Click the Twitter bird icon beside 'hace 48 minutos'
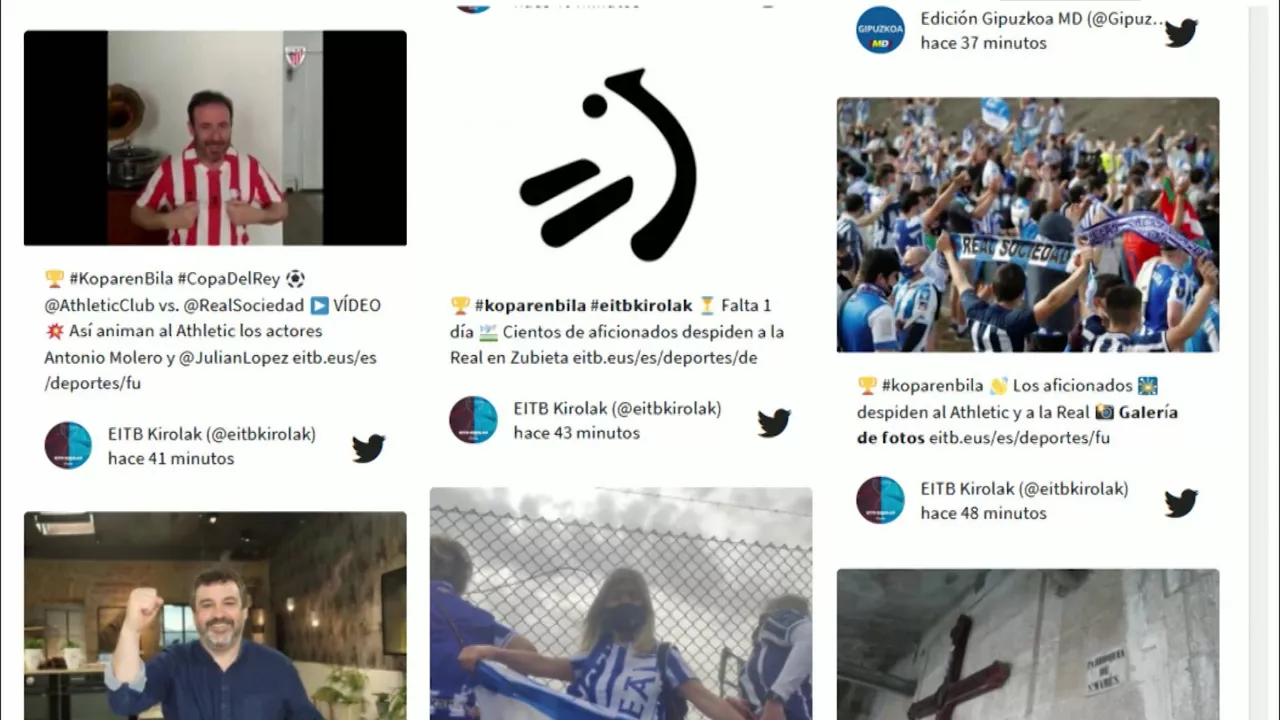1280x720 pixels. (x=1181, y=502)
